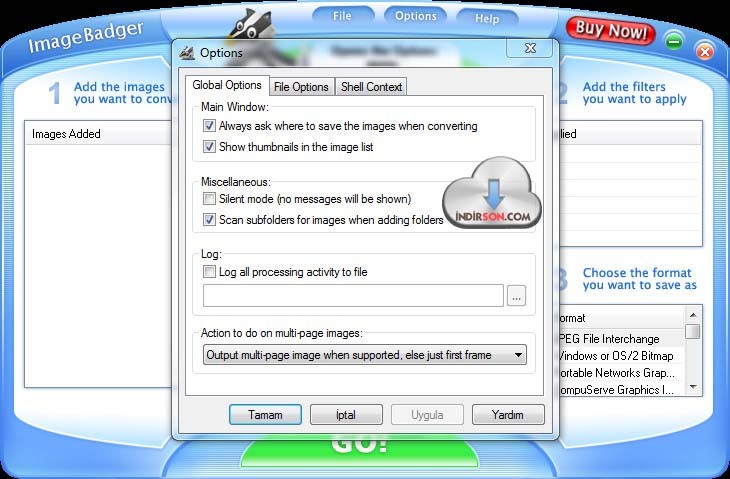Screen dimensions: 730x479
Task: Uncheck Show thumbnails in the image list
Action: pos(209,147)
